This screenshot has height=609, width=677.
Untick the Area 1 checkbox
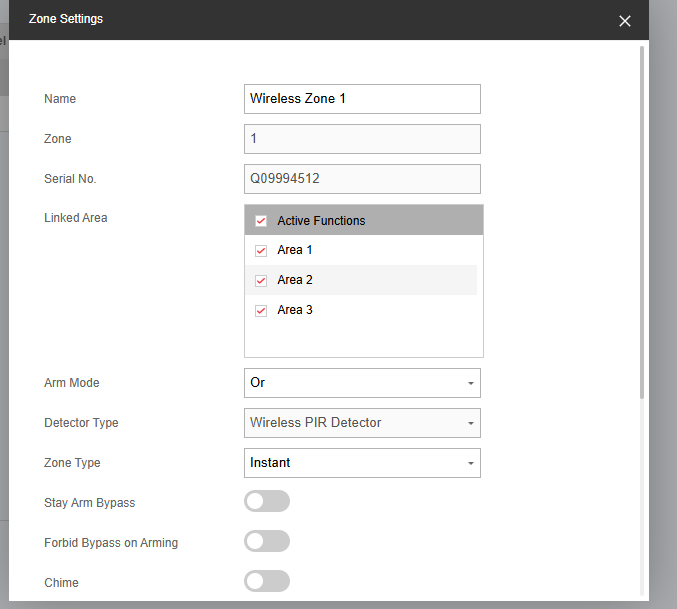tap(261, 251)
